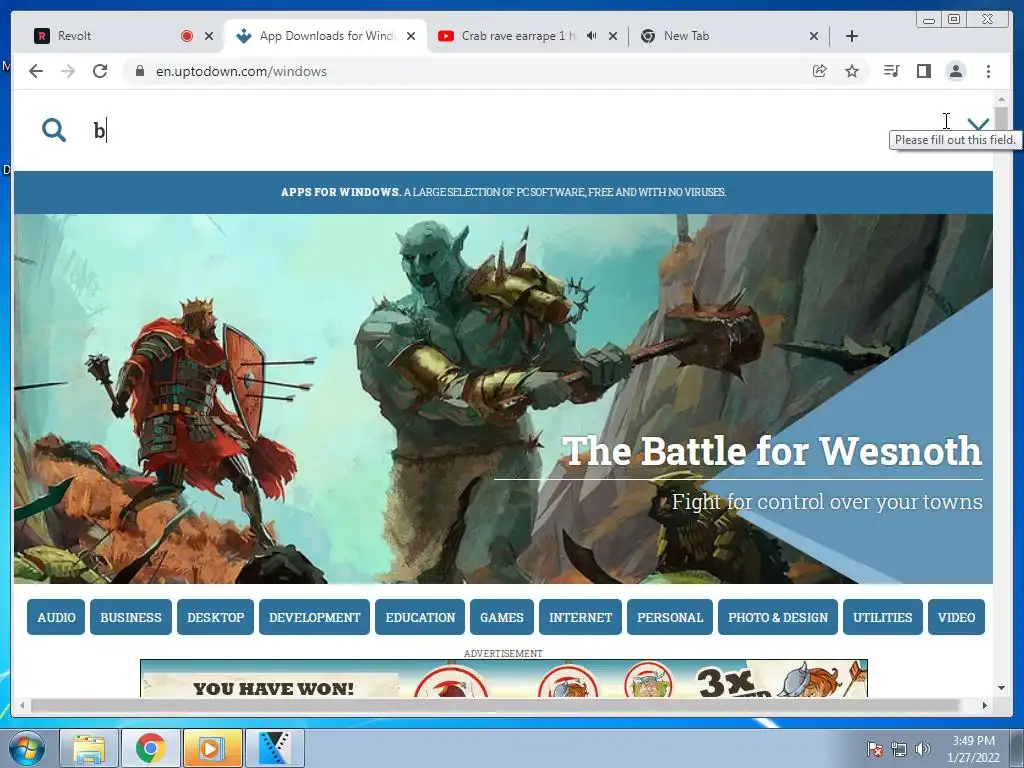Close the Crab rave earrape tab
The image size is (1024, 768).
613,36
